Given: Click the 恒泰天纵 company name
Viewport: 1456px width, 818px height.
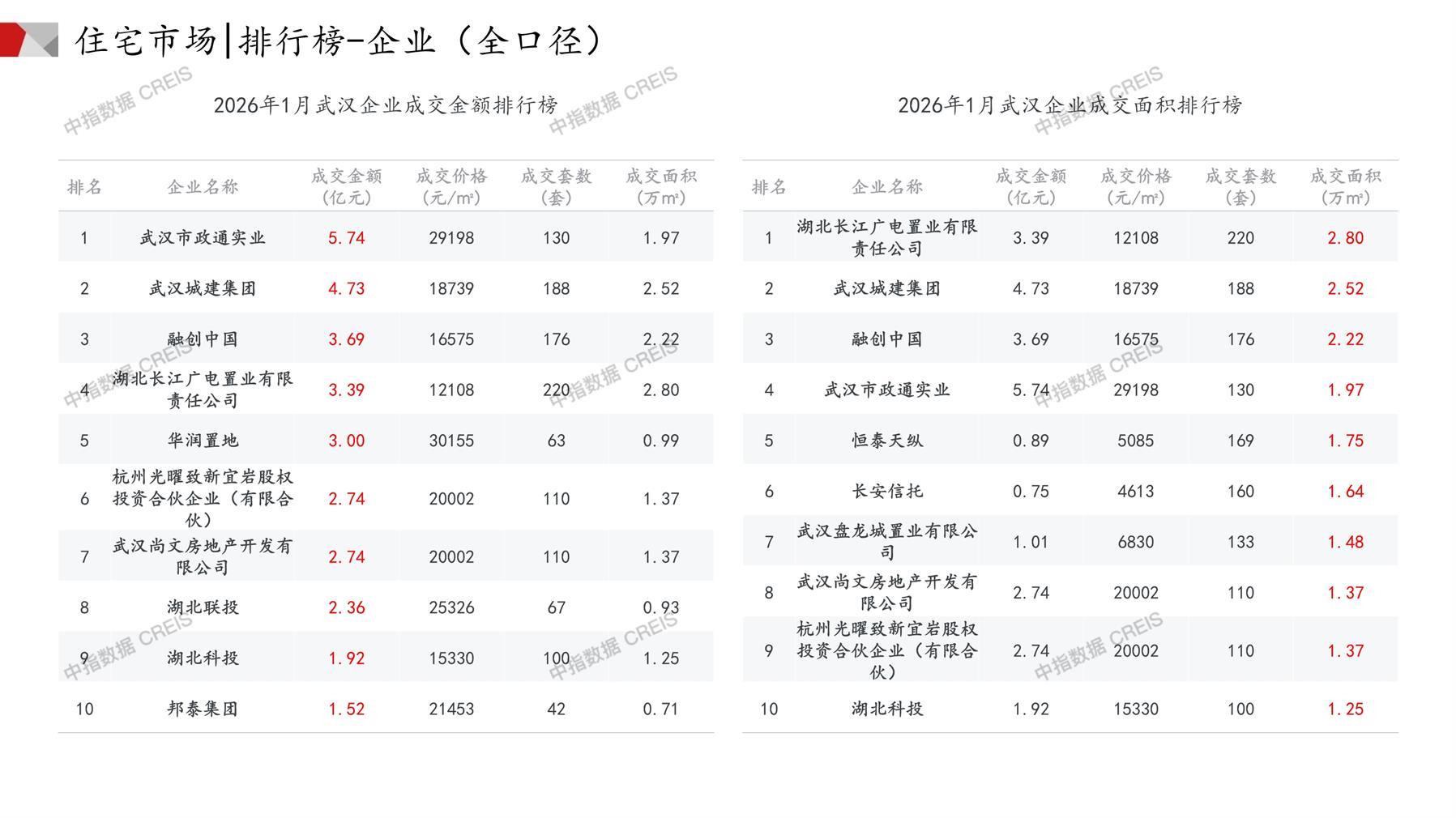Looking at the screenshot, I should pyautogui.click(x=887, y=441).
